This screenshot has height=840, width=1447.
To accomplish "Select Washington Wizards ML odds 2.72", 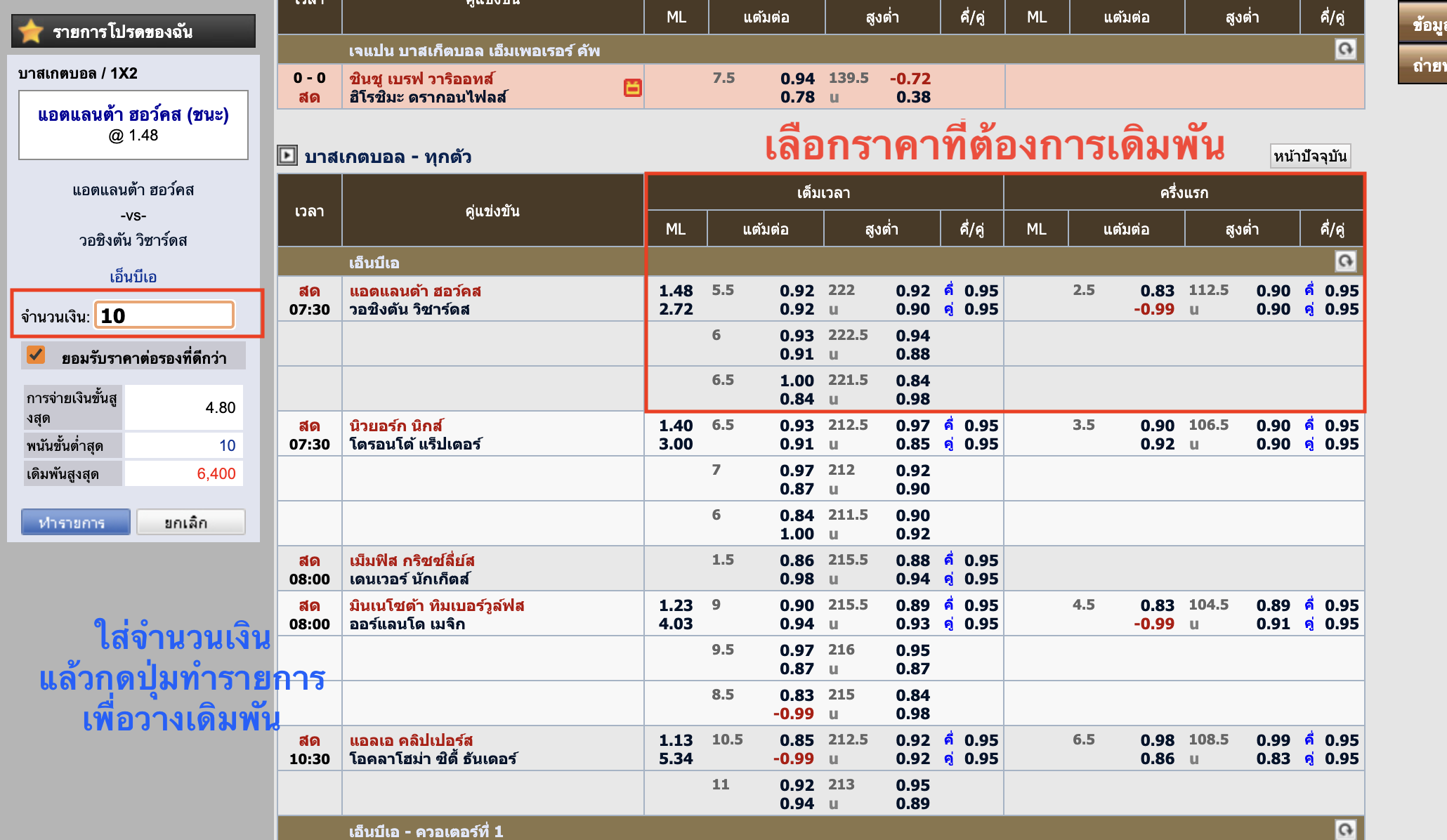I will coord(675,309).
